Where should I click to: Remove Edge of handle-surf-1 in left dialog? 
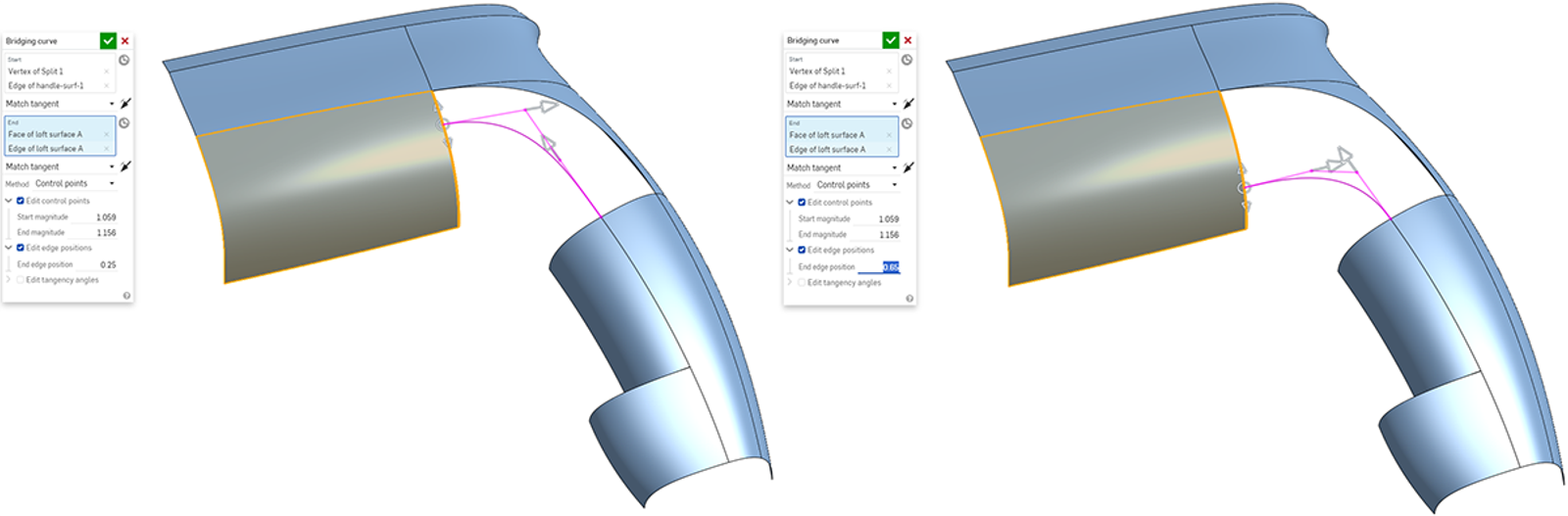(107, 85)
